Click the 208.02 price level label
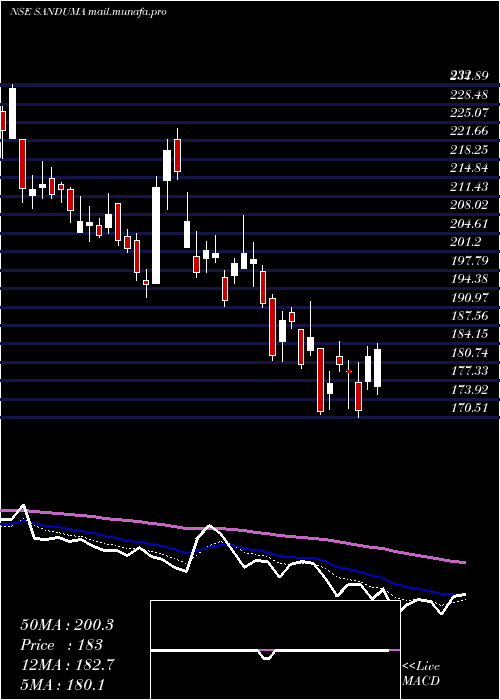The width and height of the screenshot is (500, 700). pyautogui.click(x=468, y=205)
